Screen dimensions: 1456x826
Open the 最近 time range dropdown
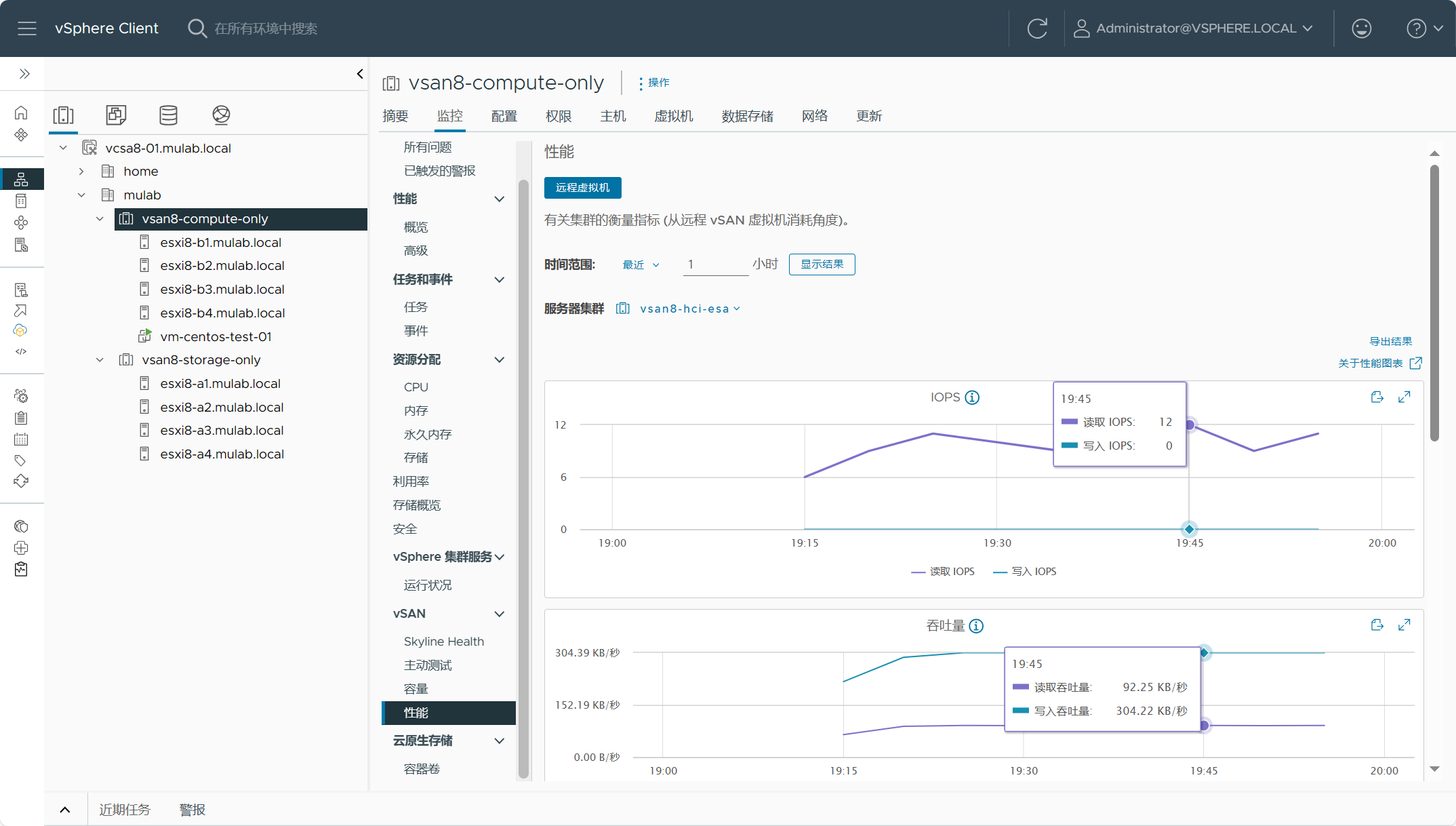point(641,264)
